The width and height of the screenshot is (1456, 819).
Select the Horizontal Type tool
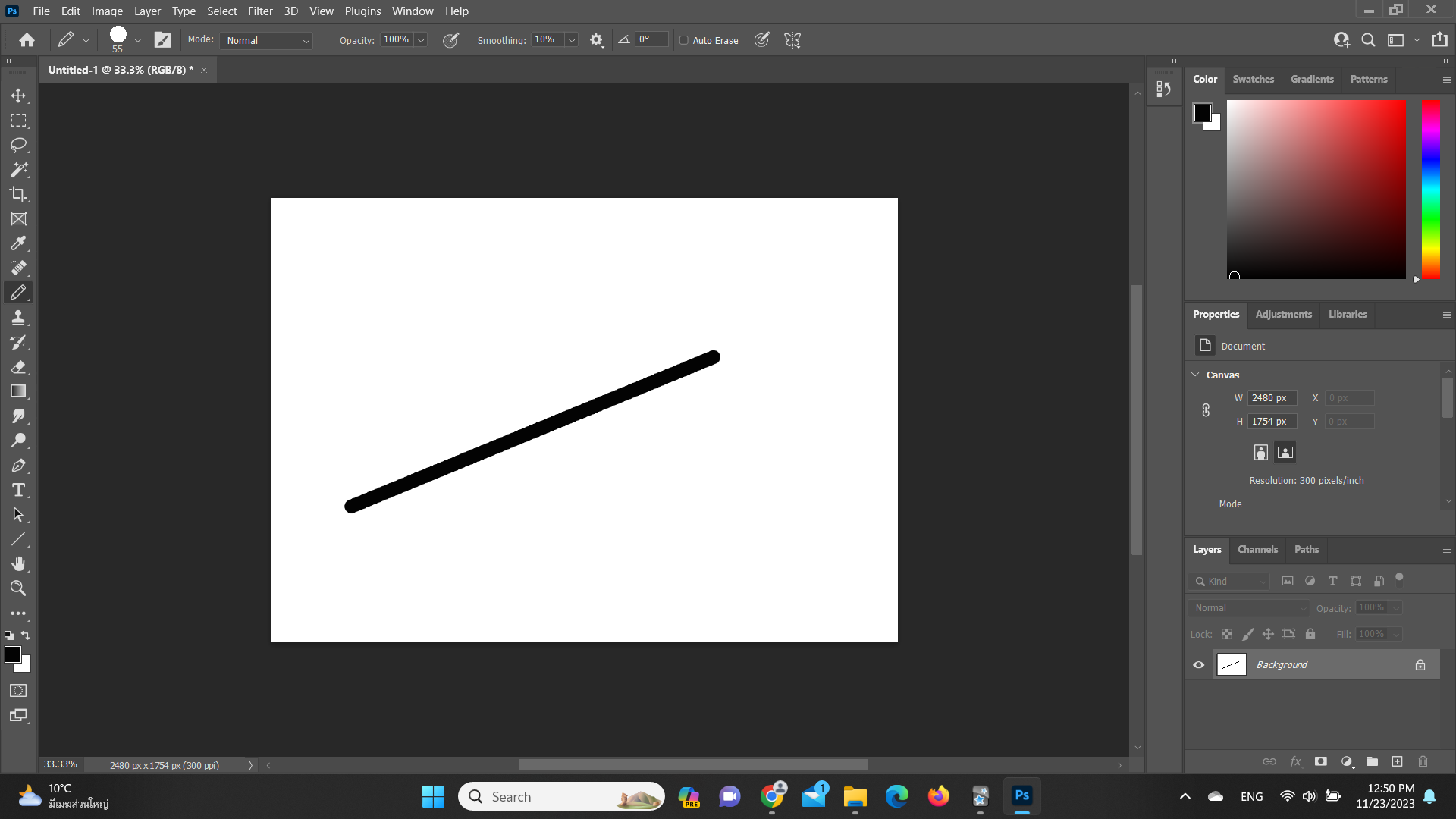18,490
